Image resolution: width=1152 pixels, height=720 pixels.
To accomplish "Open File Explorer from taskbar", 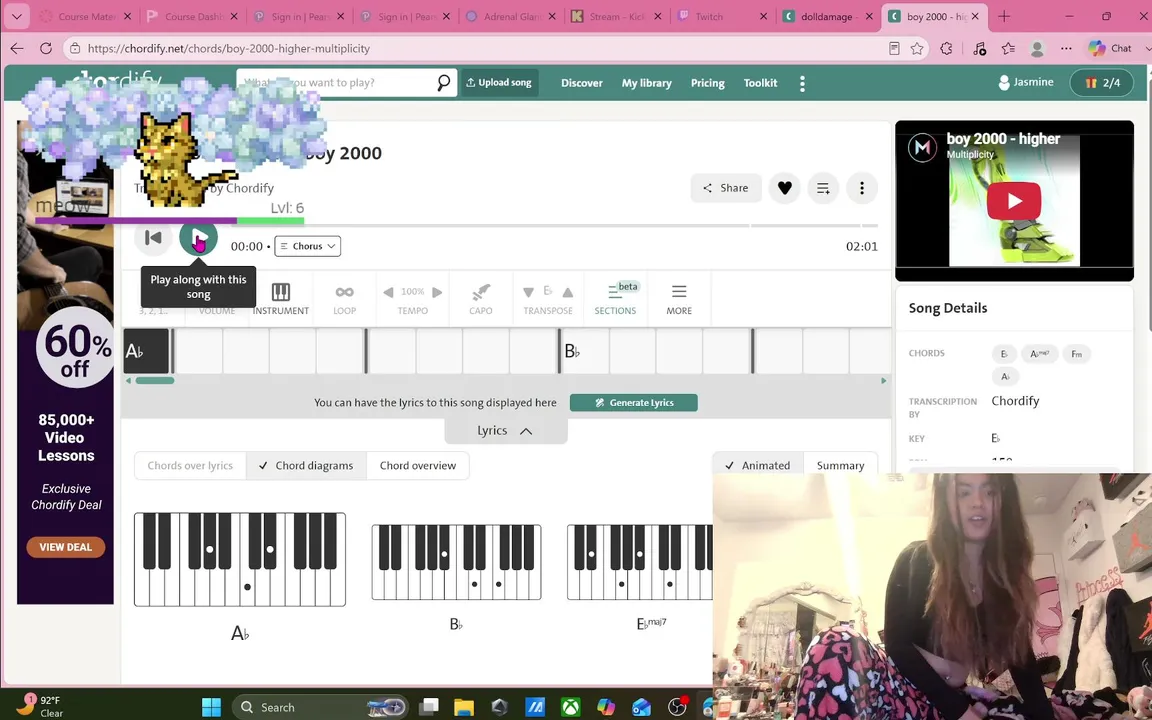I will [x=464, y=707].
